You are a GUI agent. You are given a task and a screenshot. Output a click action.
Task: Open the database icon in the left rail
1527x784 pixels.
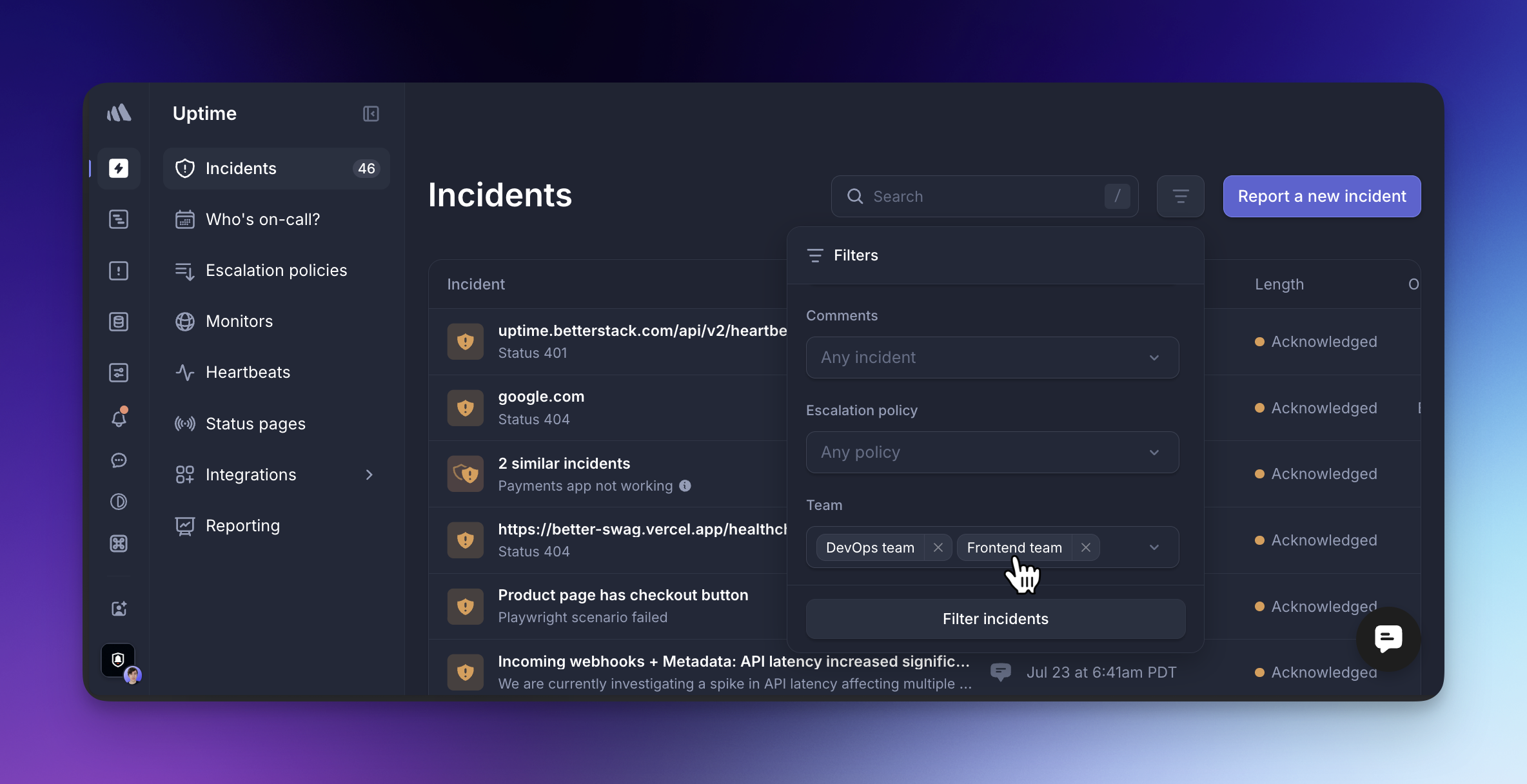(x=119, y=322)
